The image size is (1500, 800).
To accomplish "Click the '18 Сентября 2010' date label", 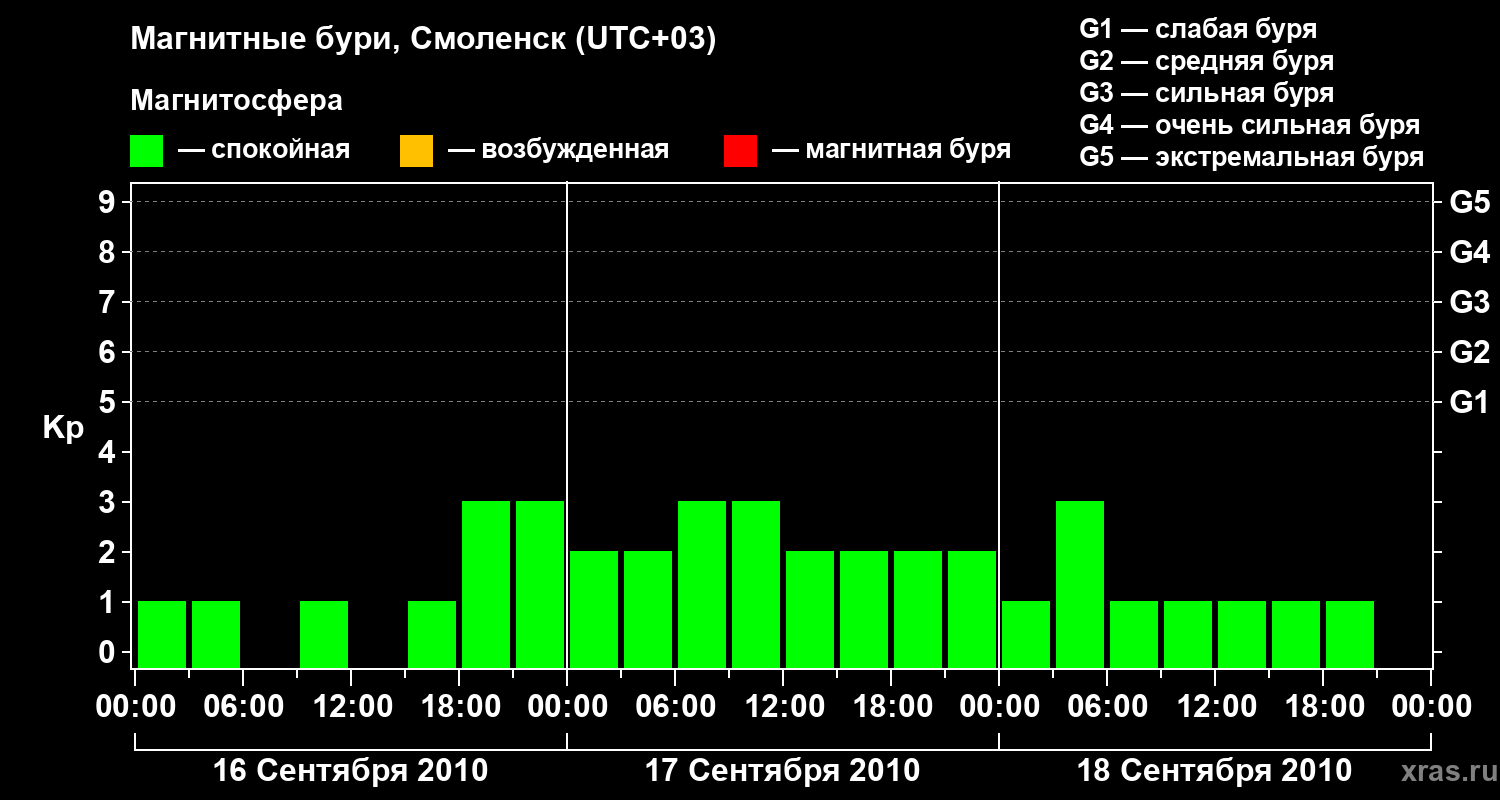I will (1215, 771).
